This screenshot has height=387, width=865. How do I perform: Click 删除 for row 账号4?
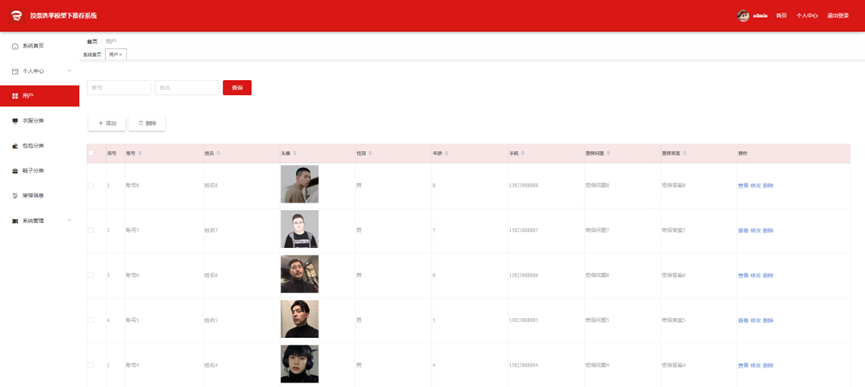(x=768, y=366)
